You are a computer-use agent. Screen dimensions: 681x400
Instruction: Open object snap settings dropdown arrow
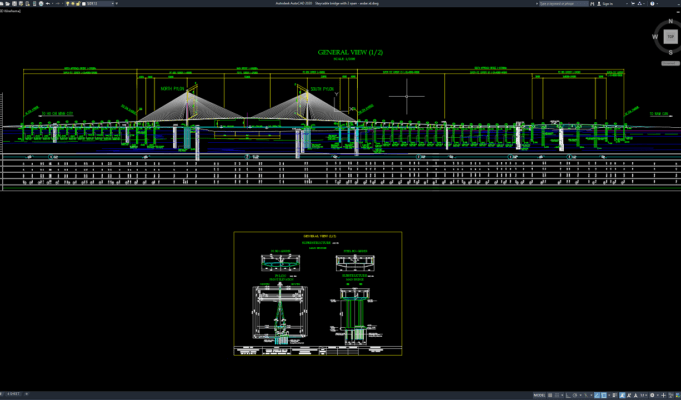click(x=609, y=395)
